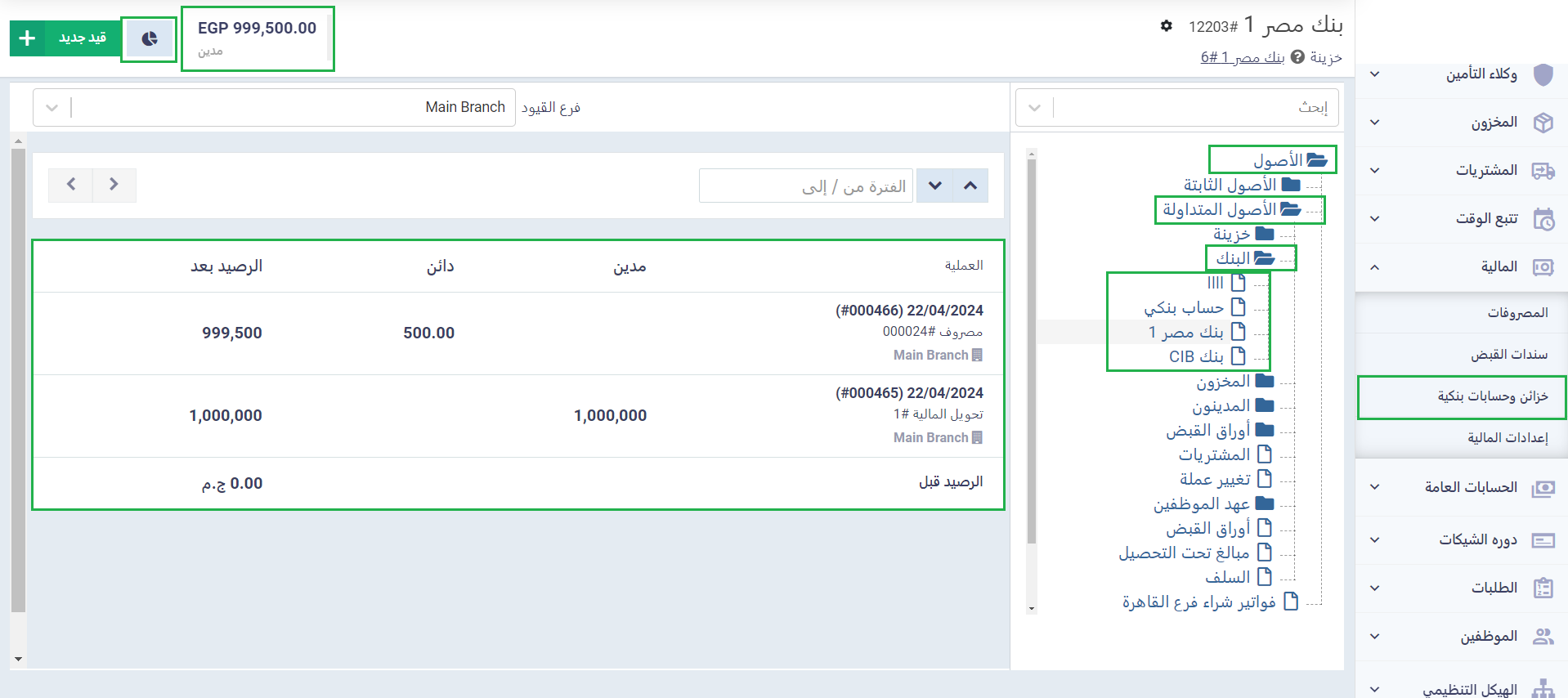
Task: Open سندات القبض submenu item
Action: [1461, 355]
